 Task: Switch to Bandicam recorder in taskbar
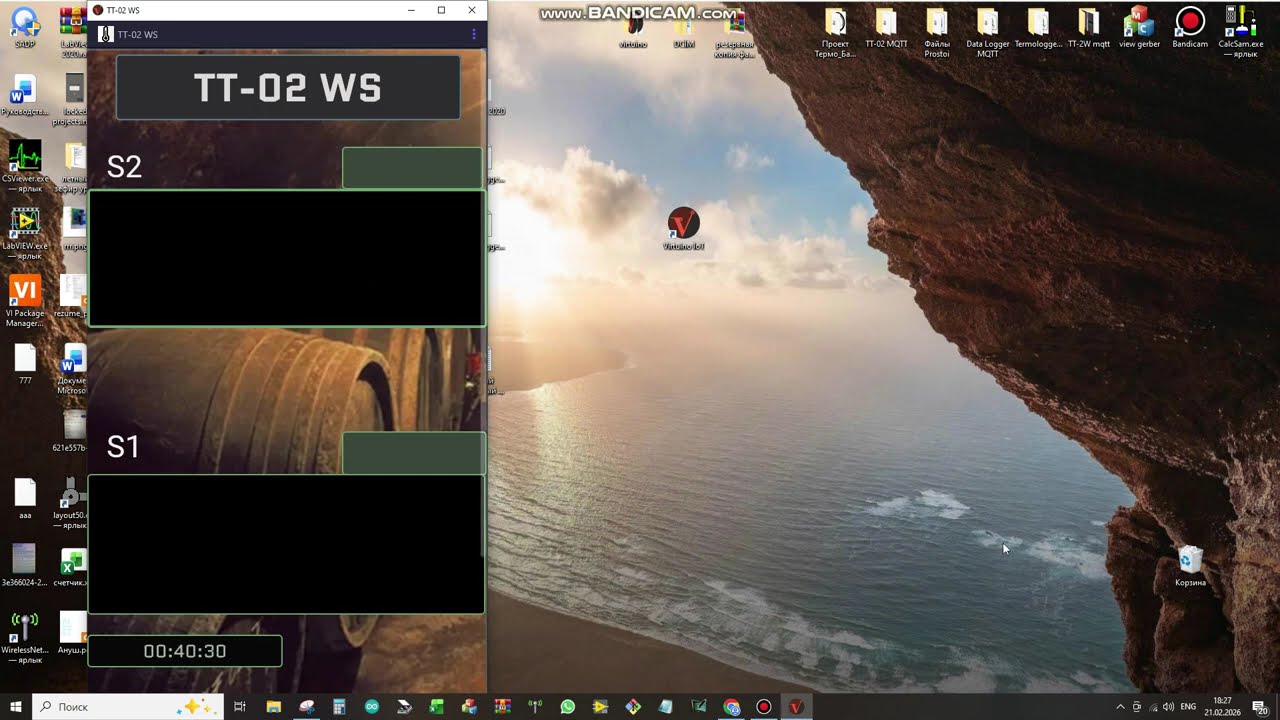(764, 706)
